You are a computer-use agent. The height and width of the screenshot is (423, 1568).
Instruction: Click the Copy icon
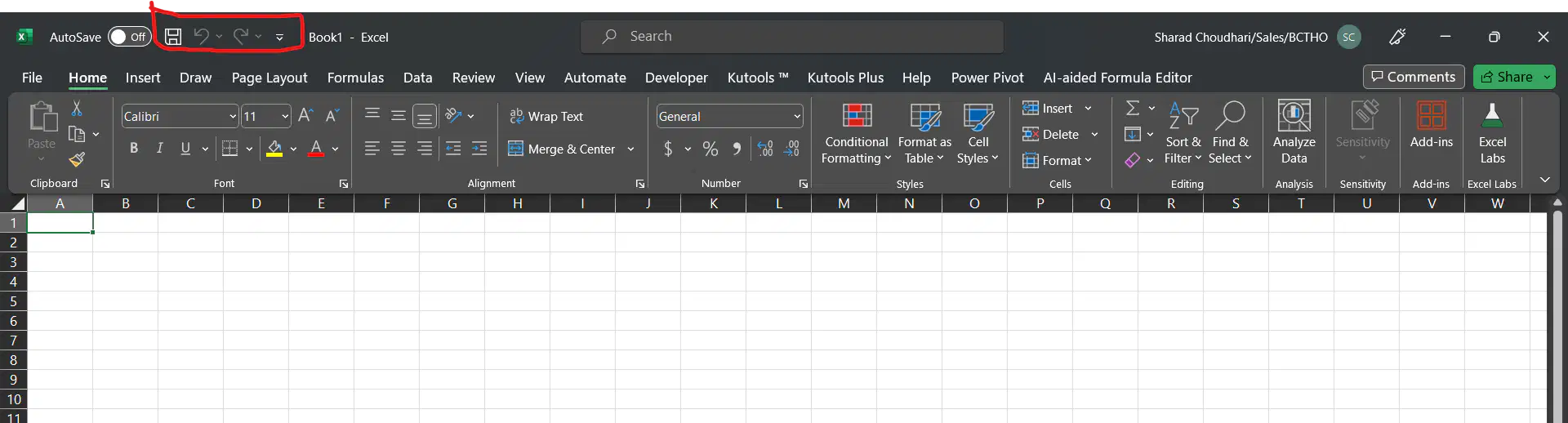click(77, 134)
